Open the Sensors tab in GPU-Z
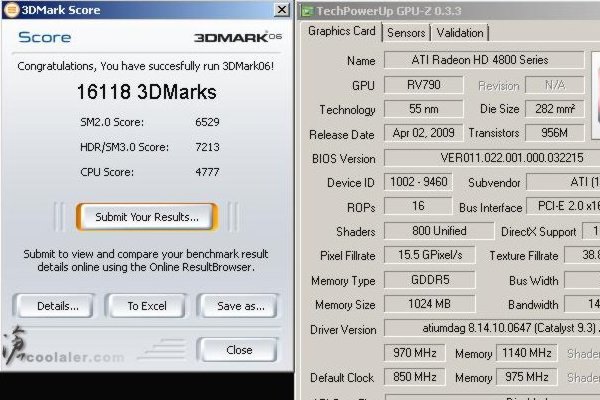 [x=406, y=33]
